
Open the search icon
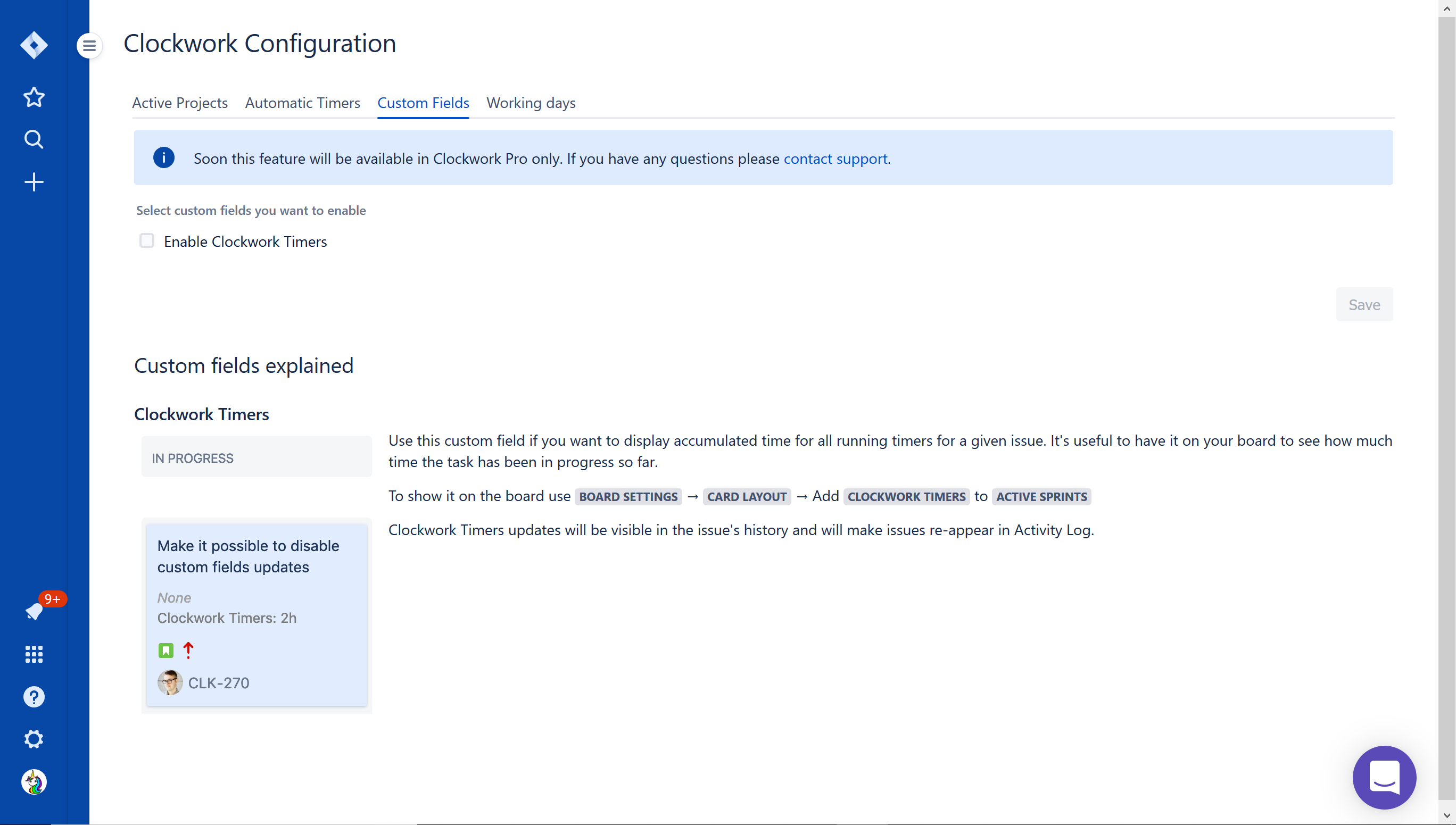click(x=34, y=139)
